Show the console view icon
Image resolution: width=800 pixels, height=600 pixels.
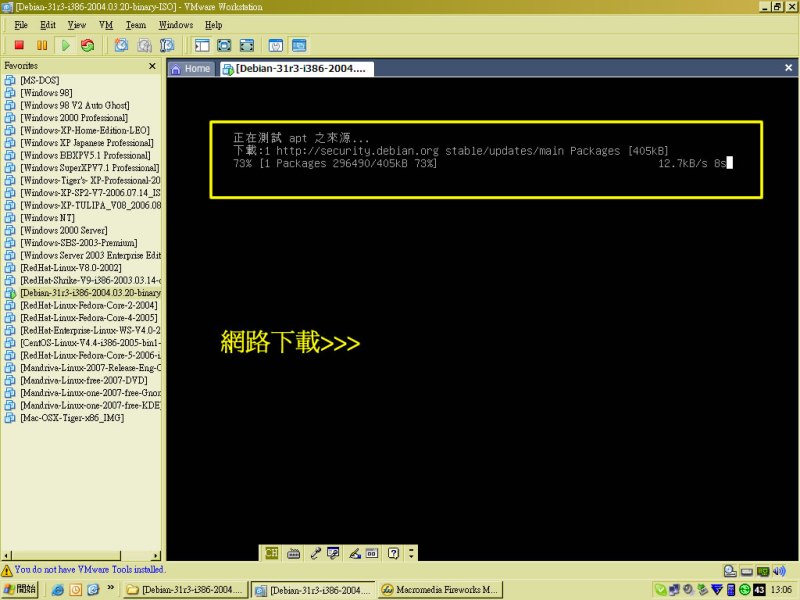coord(299,45)
